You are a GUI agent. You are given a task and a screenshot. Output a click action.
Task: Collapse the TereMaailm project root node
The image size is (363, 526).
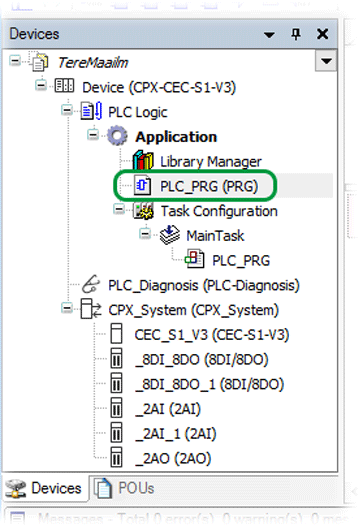15,61
